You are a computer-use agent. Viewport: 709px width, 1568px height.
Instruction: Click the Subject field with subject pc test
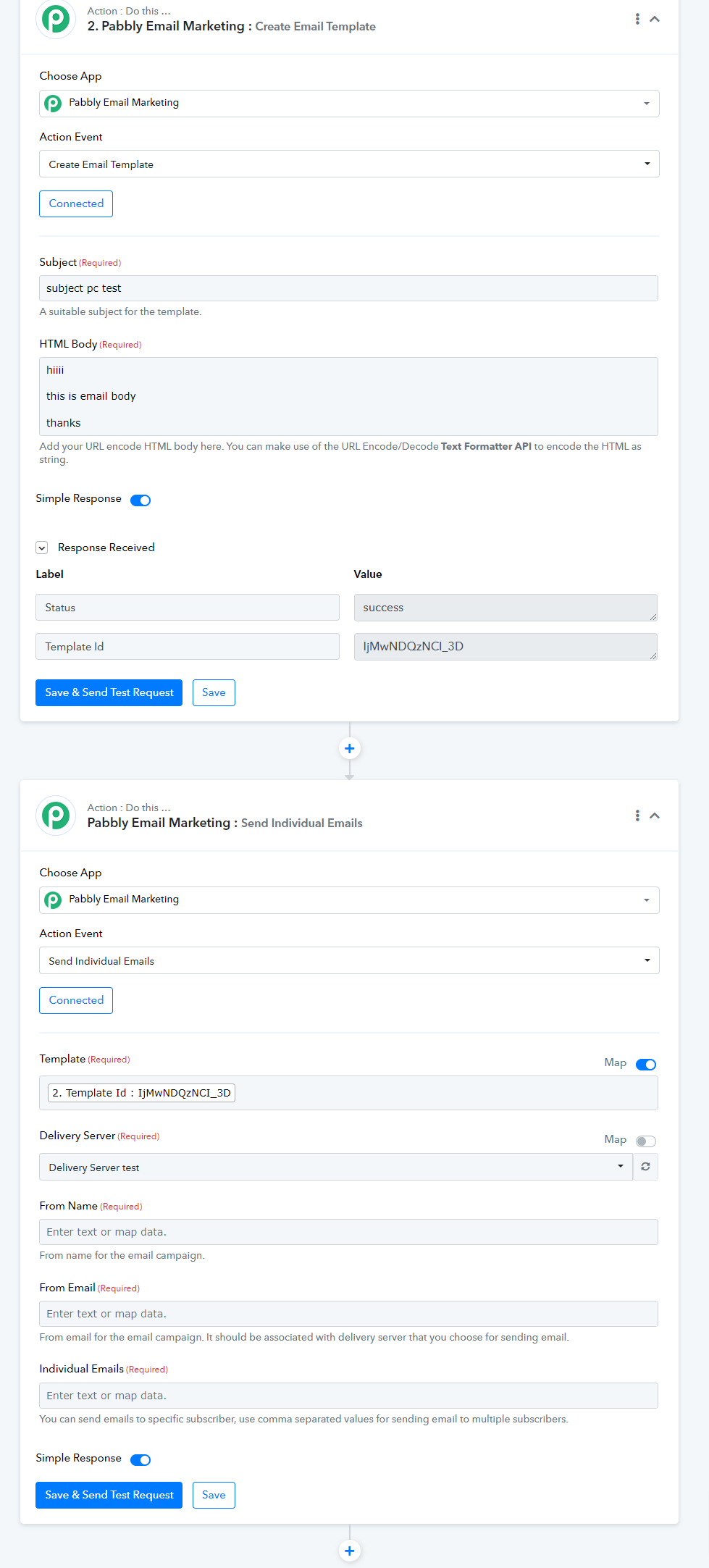(348, 288)
